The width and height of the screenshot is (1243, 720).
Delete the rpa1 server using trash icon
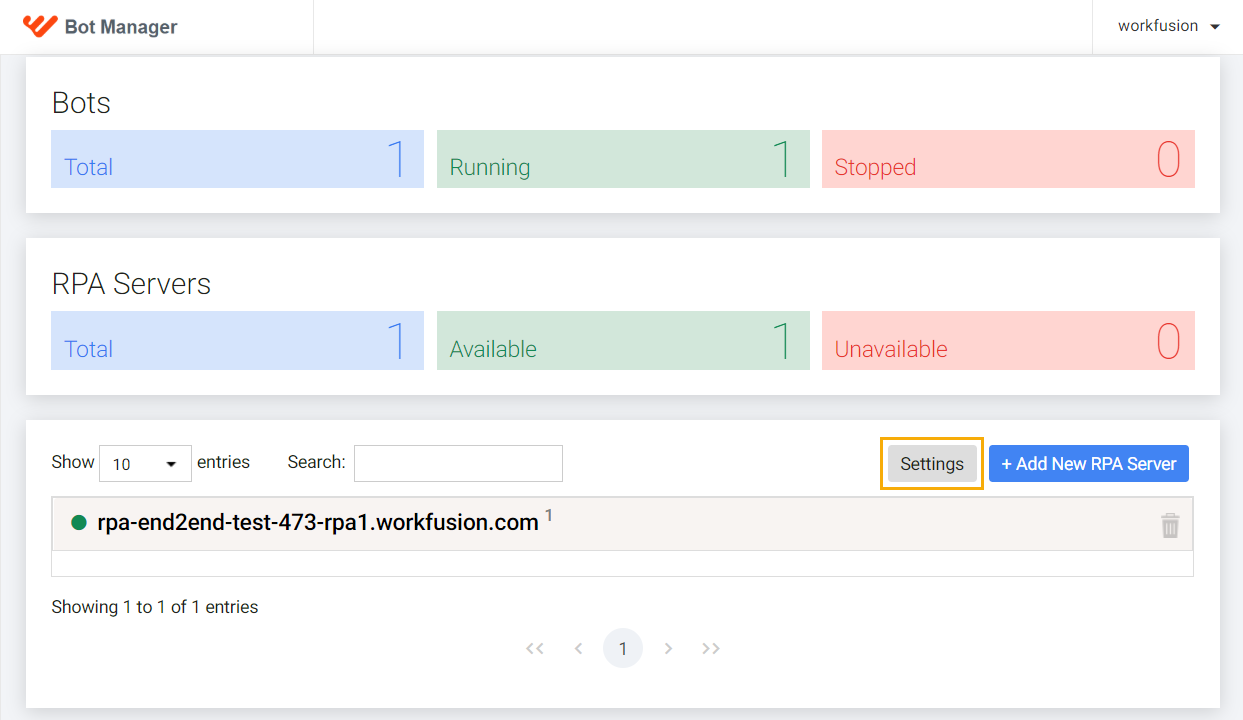tap(1170, 525)
